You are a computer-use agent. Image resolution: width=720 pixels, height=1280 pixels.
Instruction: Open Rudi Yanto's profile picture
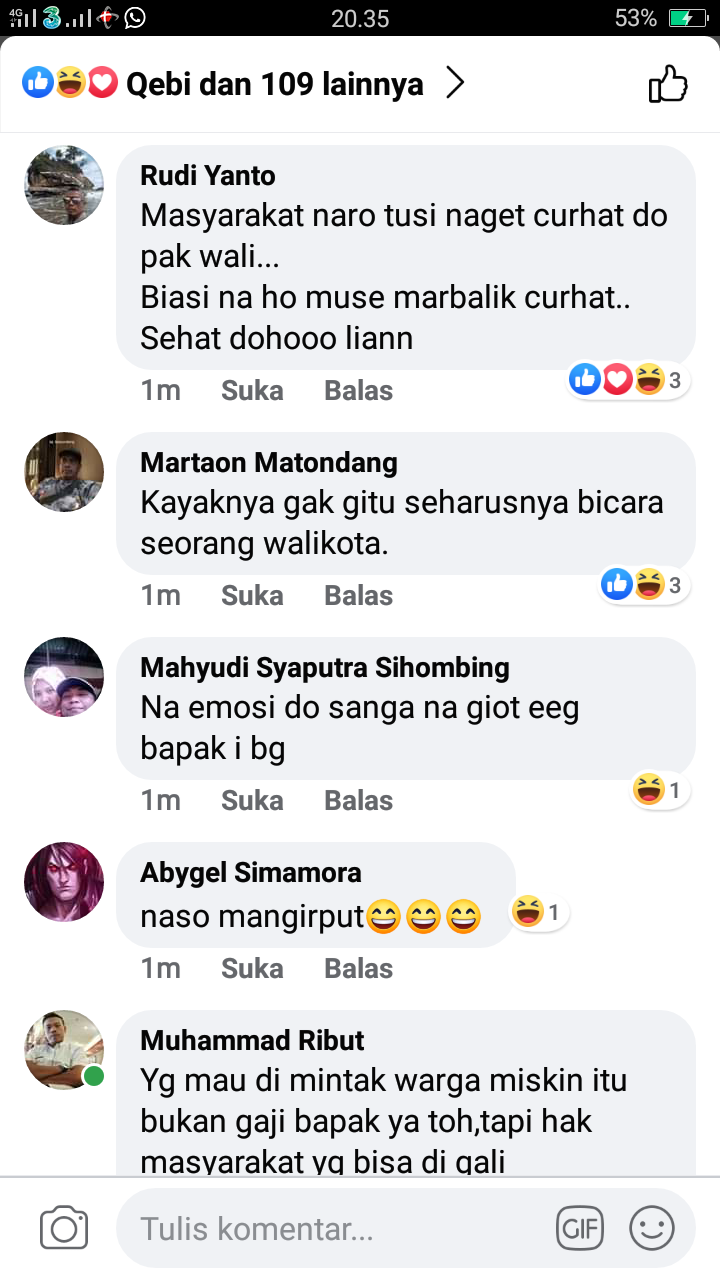point(64,185)
